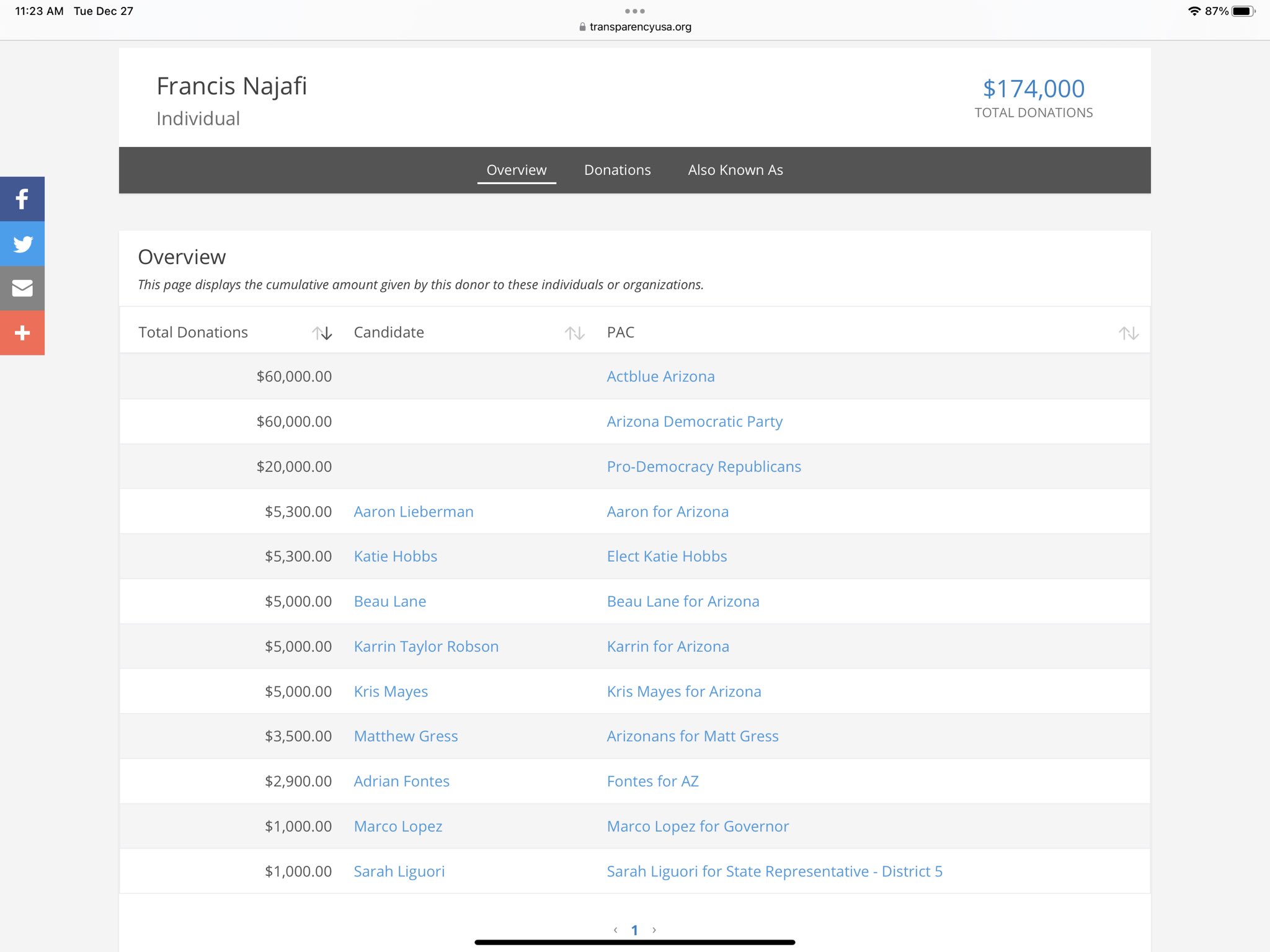This screenshot has width=1270, height=952.
Task: Switch to the Donations tab
Action: click(617, 170)
